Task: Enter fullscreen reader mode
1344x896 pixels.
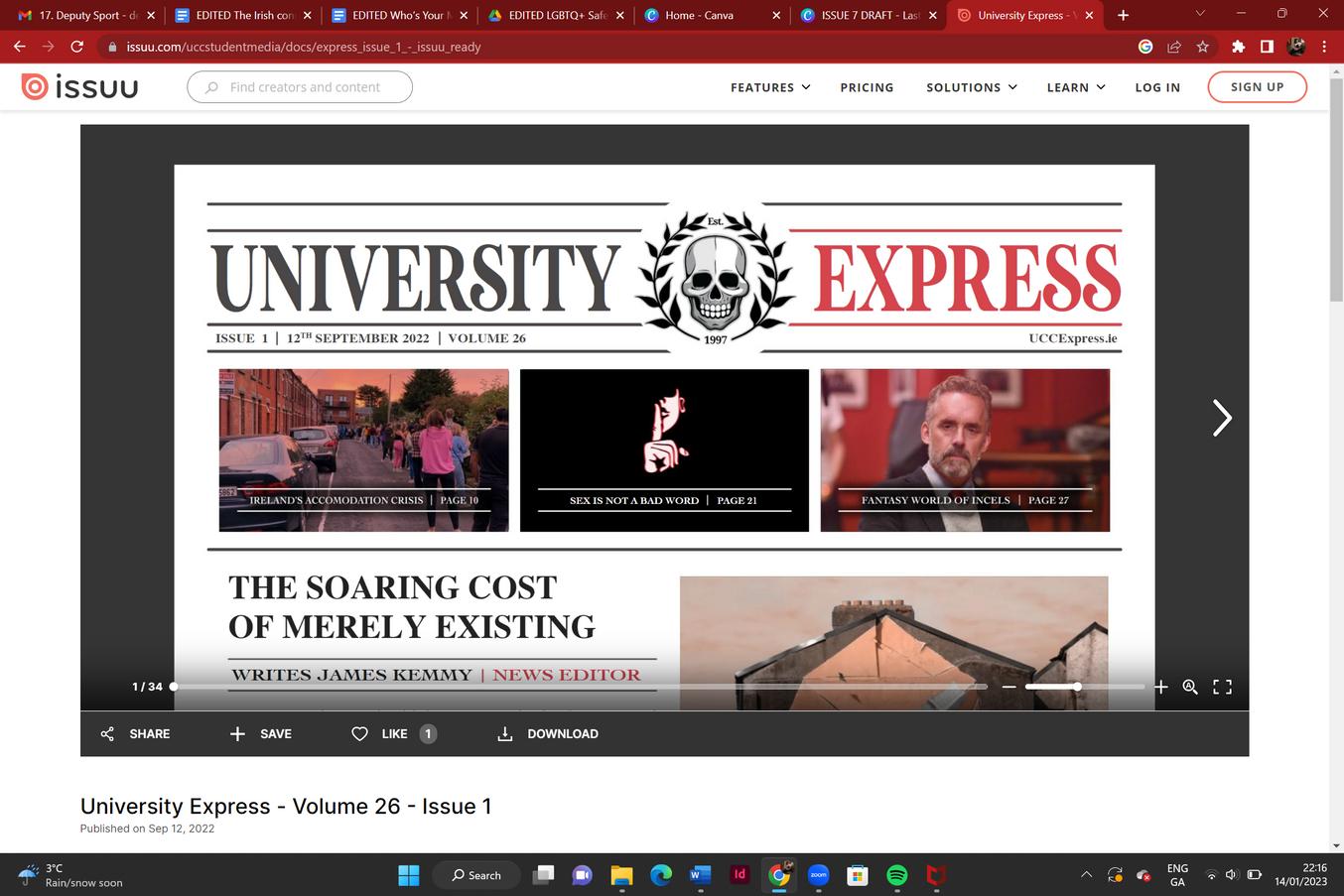Action: 1222,687
